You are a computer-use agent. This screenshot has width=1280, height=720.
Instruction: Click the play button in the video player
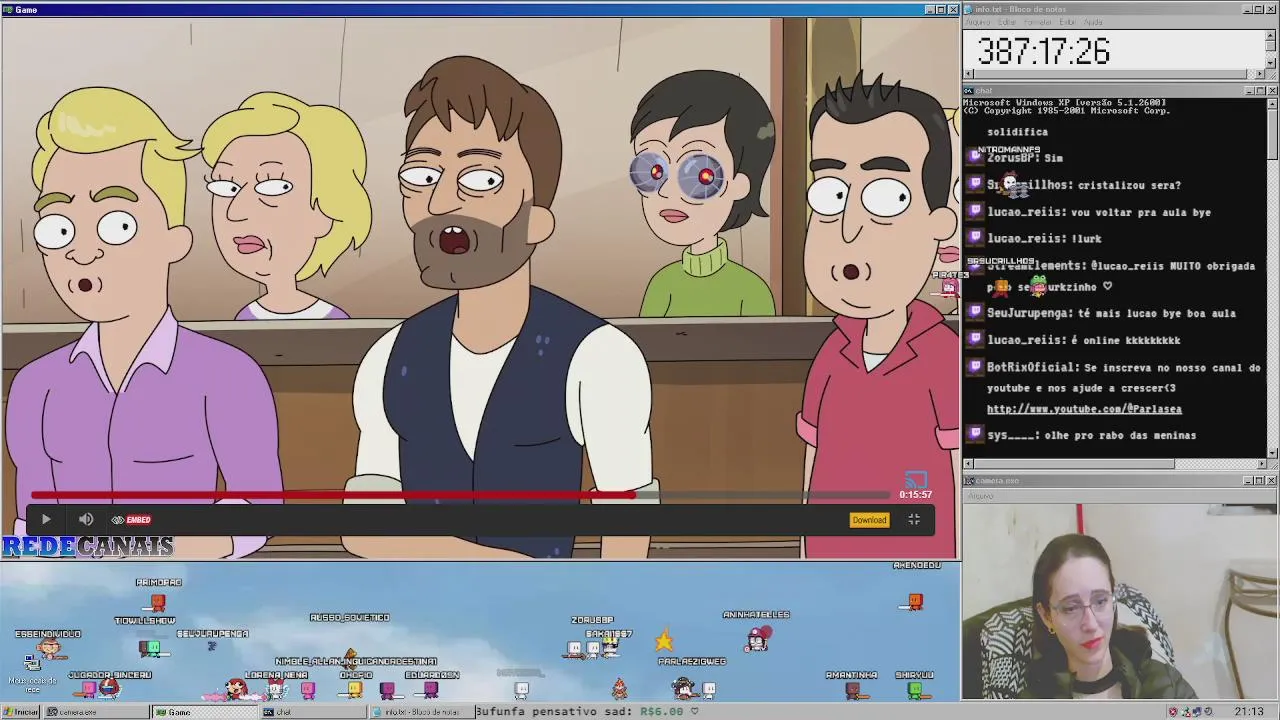pyautogui.click(x=46, y=519)
